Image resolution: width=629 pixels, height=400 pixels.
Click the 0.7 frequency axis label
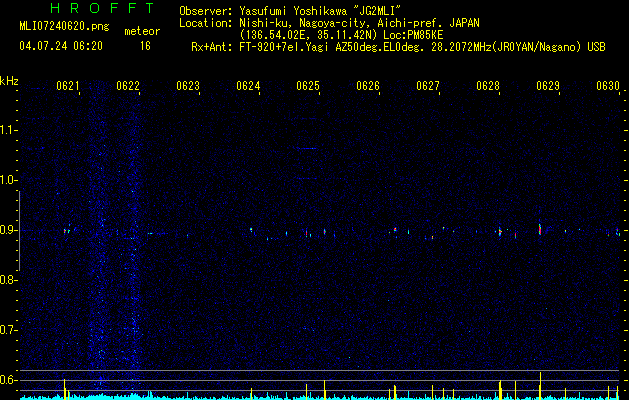8,330
